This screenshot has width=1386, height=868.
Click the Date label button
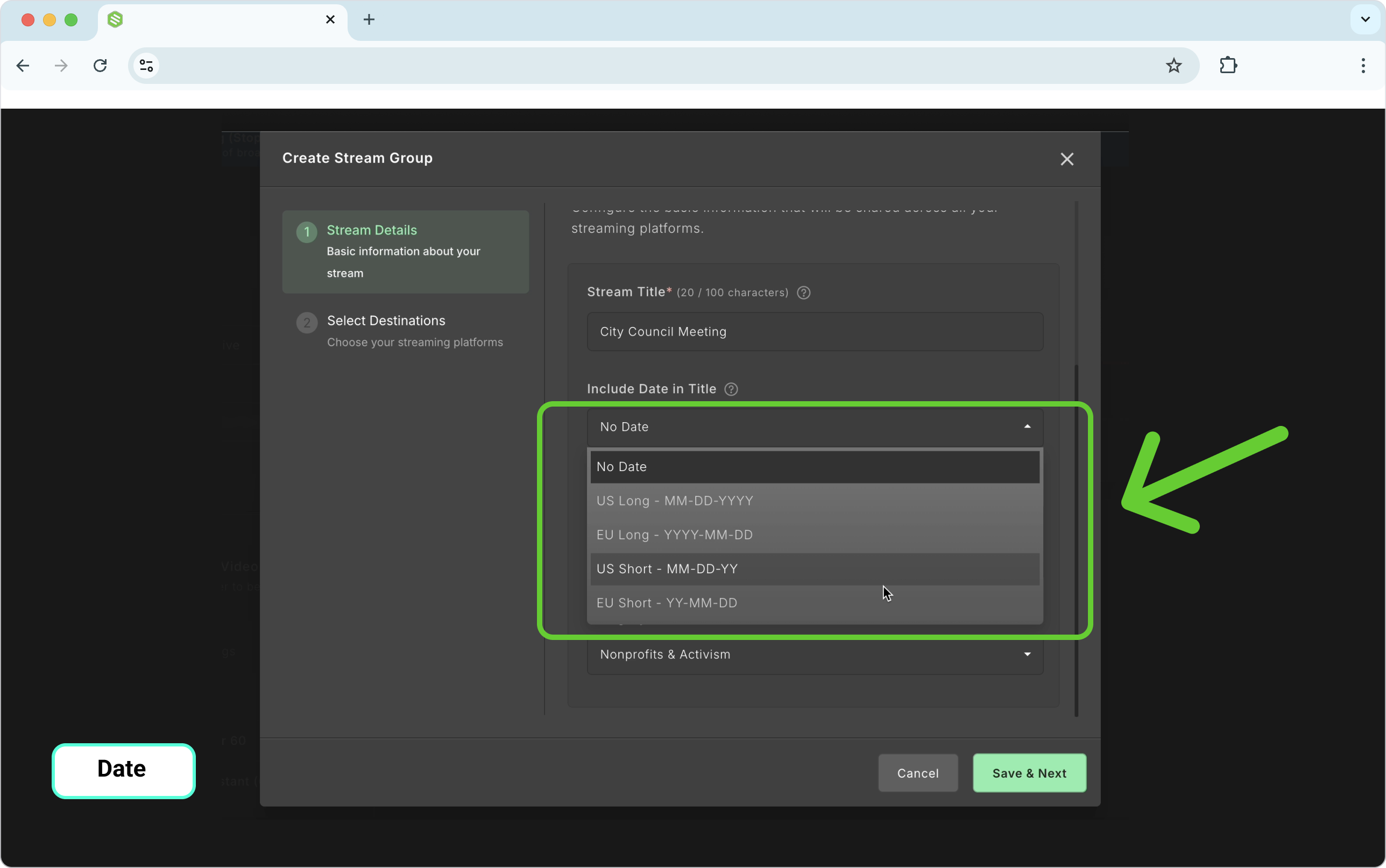coord(123,771)
